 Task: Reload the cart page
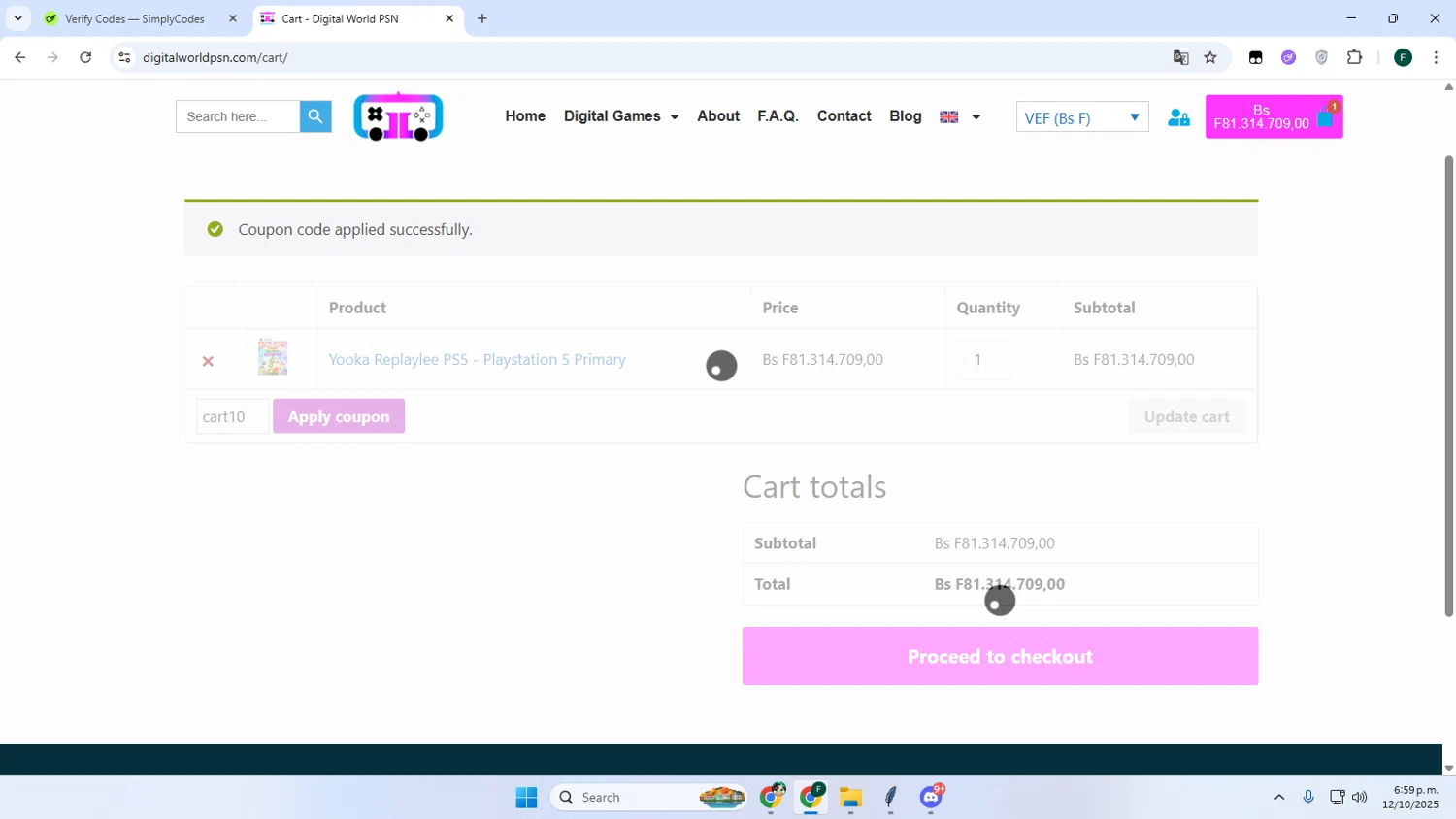click(85, 57)
